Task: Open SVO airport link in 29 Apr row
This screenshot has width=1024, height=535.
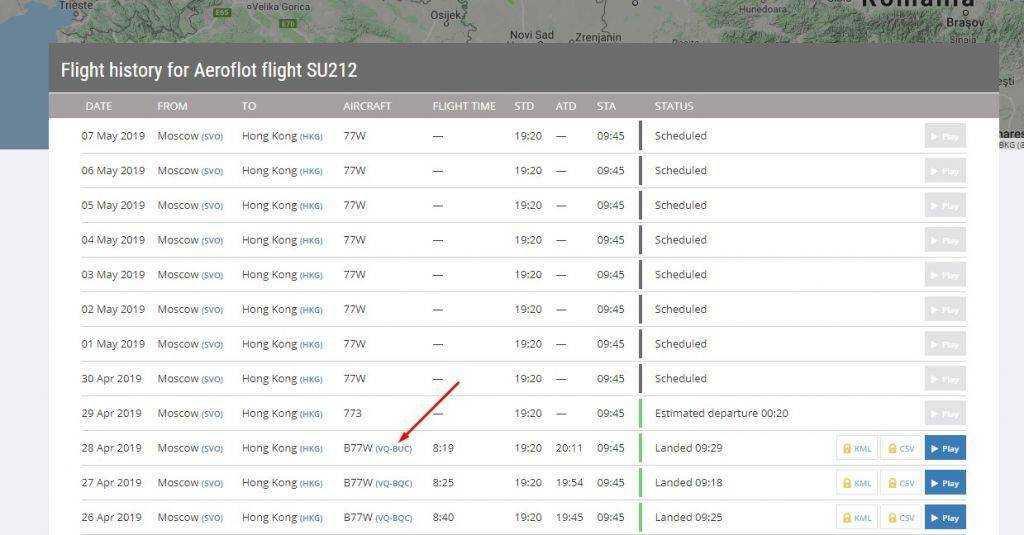Action: [x=212, y=414]
